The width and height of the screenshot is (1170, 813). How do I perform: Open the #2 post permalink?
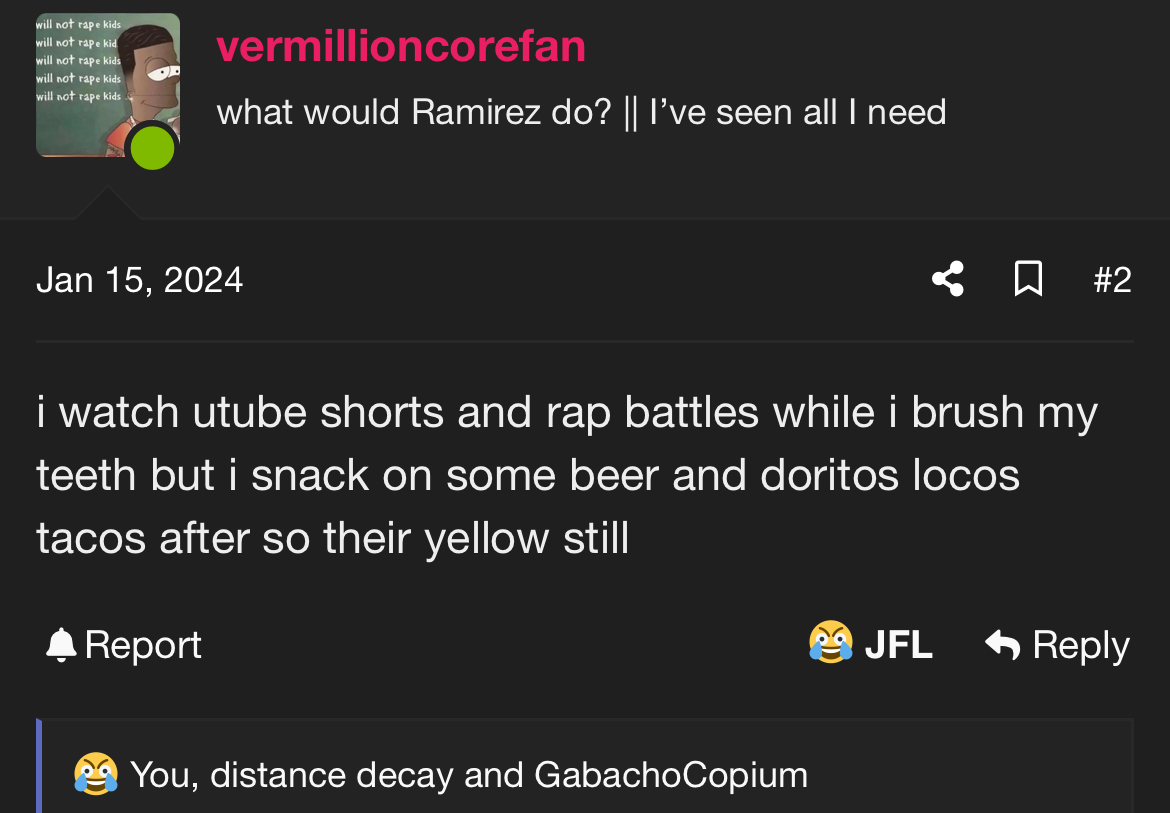point(1112,279)
